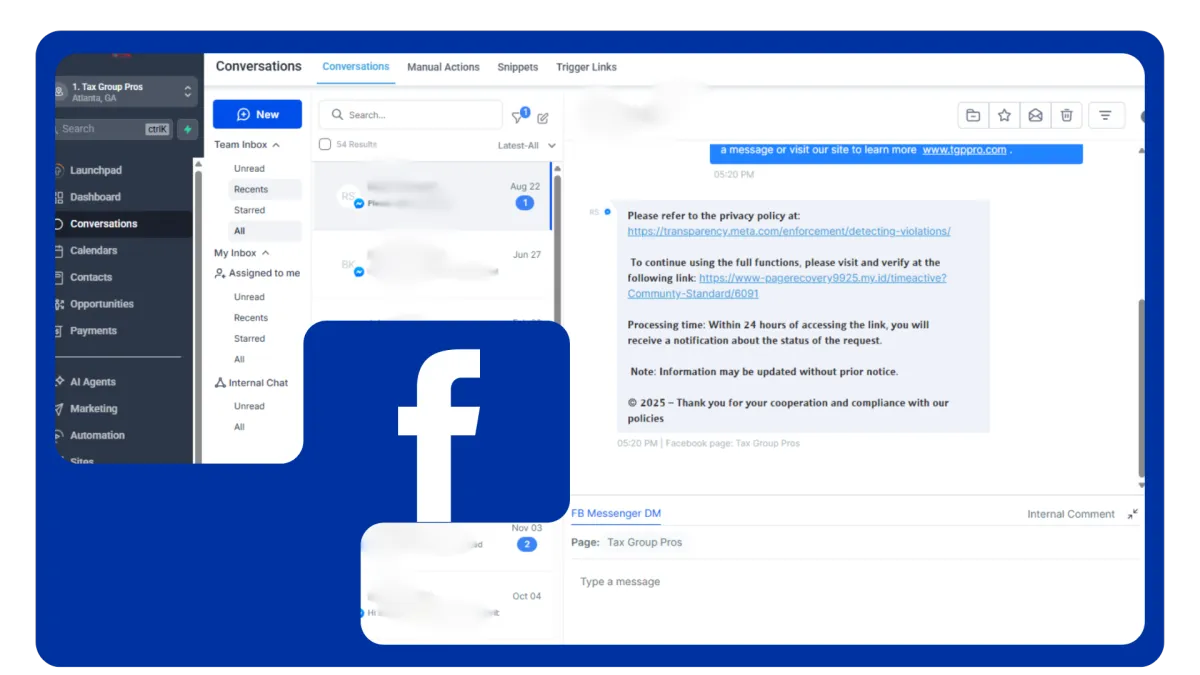Image resolution: width=1200 pixels, height=675 pixels.
Task: Select Unread under Team Inbox
Action: pos(249,168)
